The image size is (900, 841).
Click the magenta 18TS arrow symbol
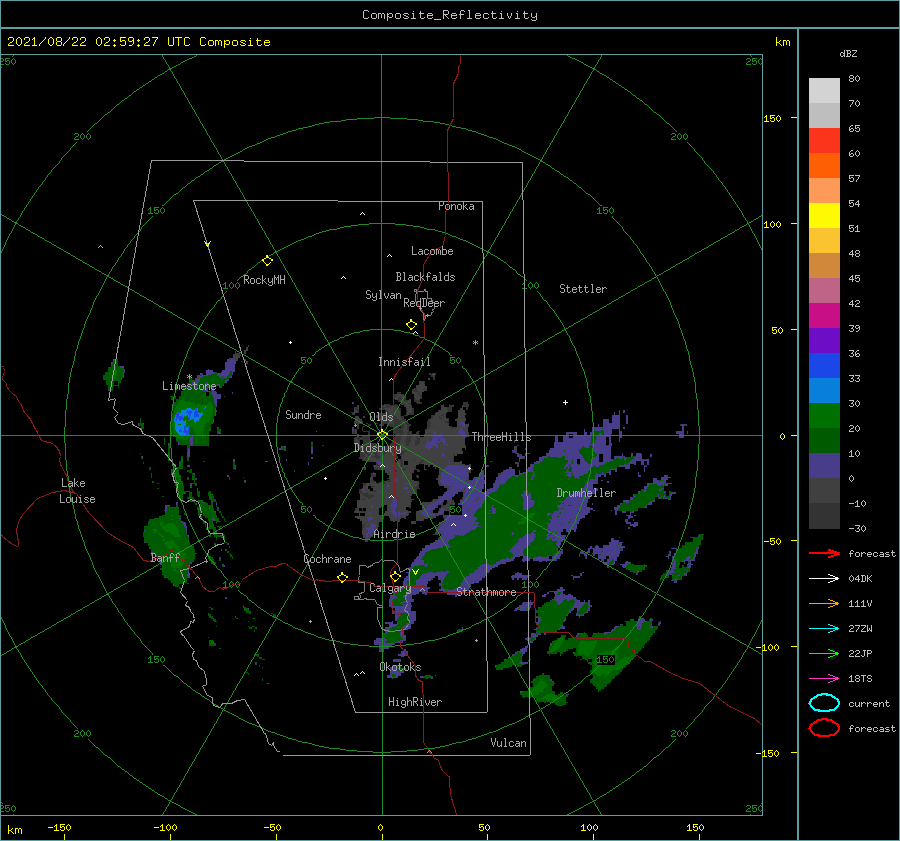coord(824,679)
